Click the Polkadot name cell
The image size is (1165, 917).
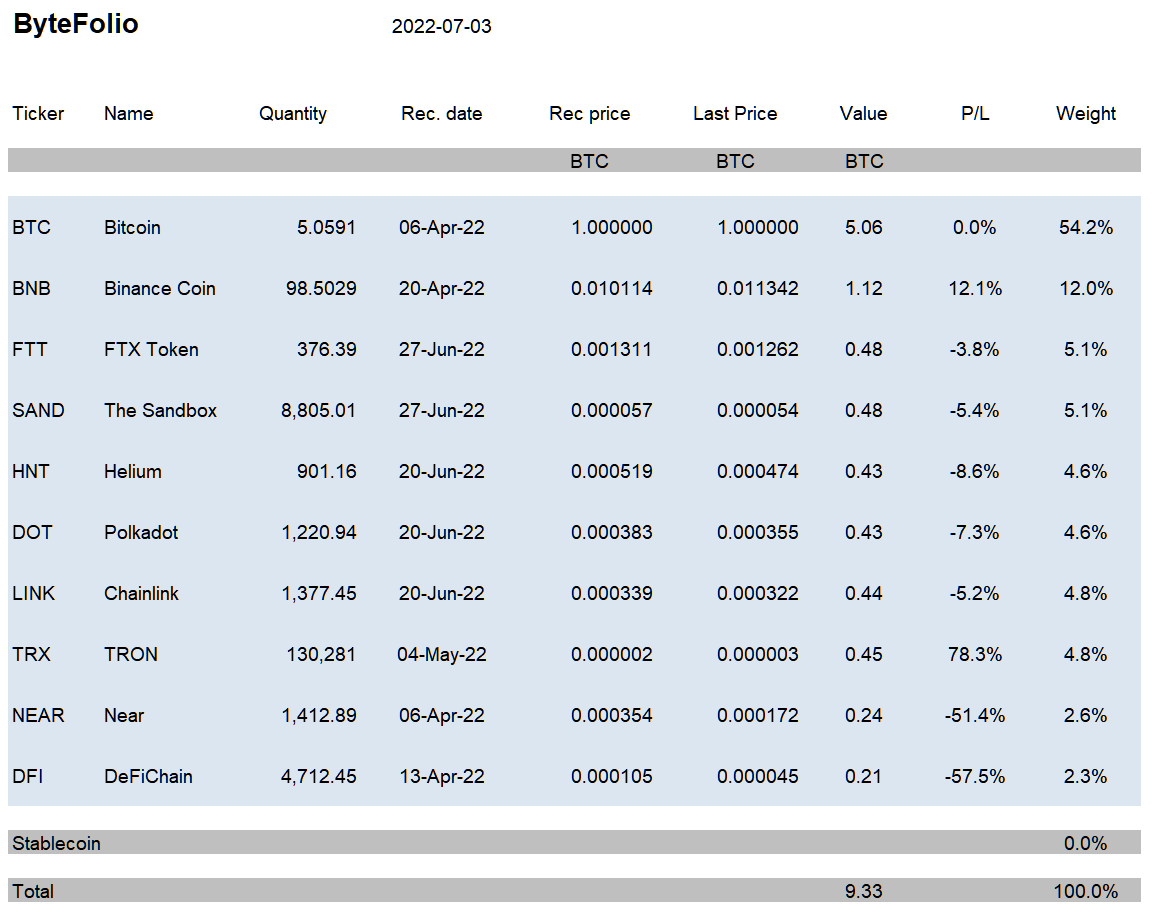click(141, 532)
